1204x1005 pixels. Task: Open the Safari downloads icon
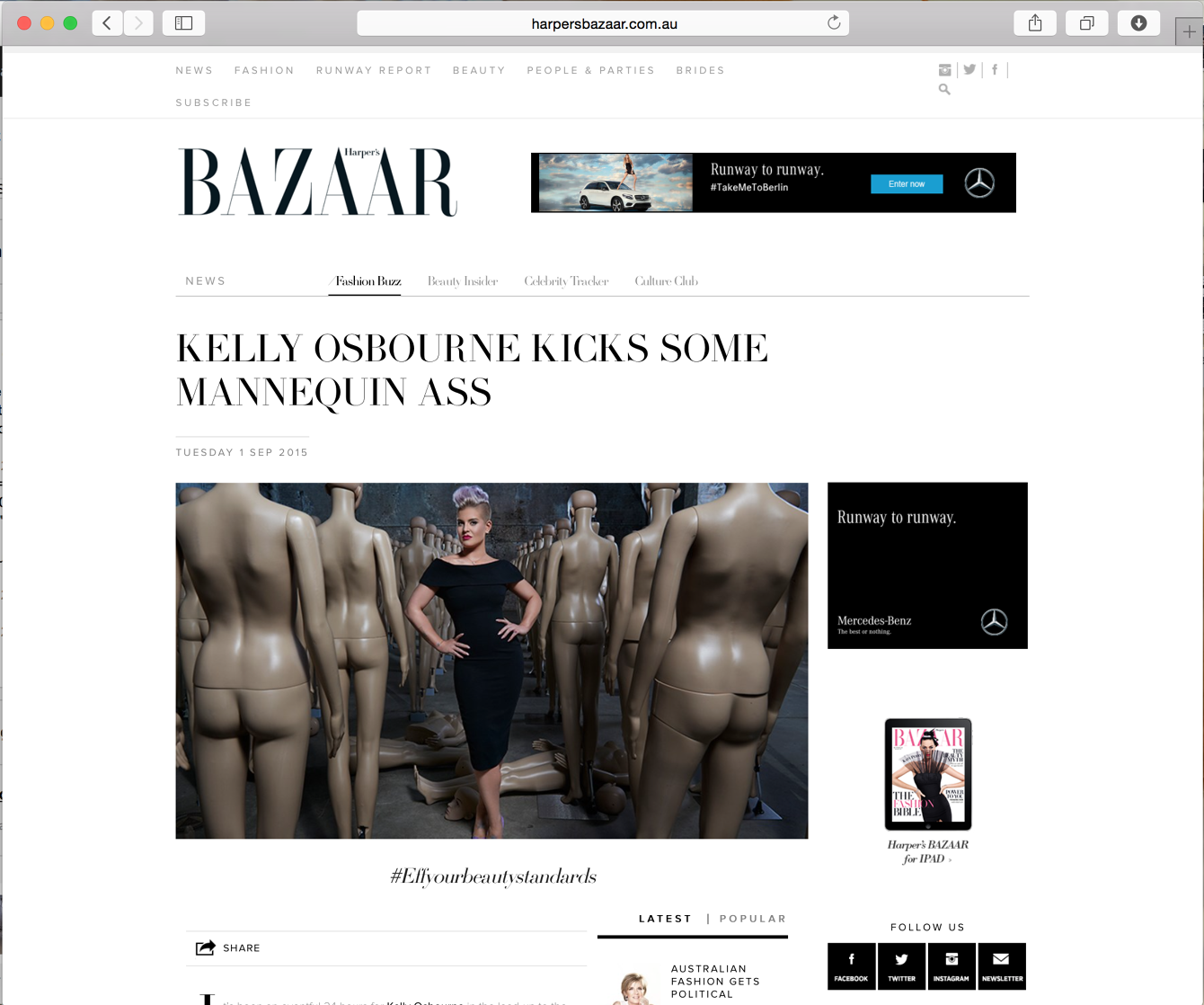tap(1138, 23)
